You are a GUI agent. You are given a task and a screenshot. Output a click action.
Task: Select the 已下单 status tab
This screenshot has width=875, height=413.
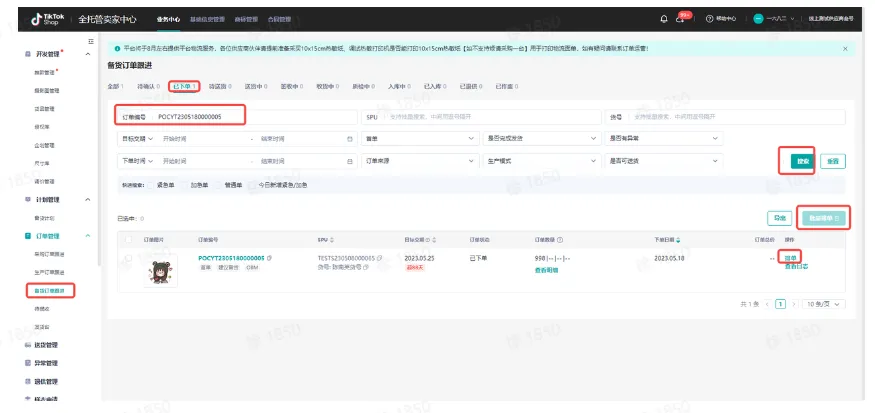pyautogui.click(x=184, y=87)
